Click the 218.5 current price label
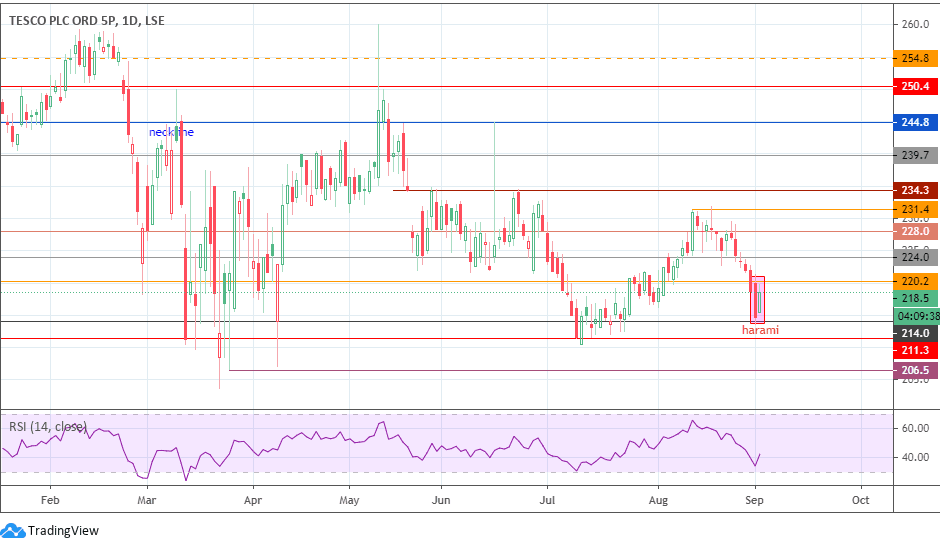Image resolution: width=940 pixels, height=541 pixels. pyautogui.click(x=915, y=298)
